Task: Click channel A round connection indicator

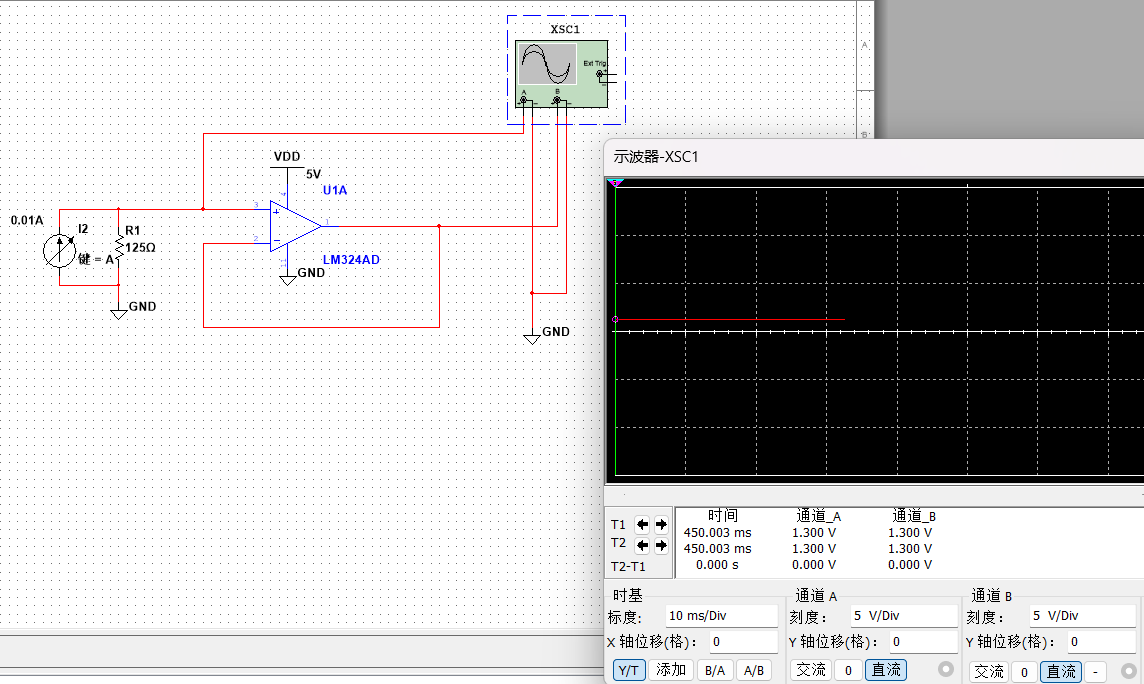Action: coord(946,669)
